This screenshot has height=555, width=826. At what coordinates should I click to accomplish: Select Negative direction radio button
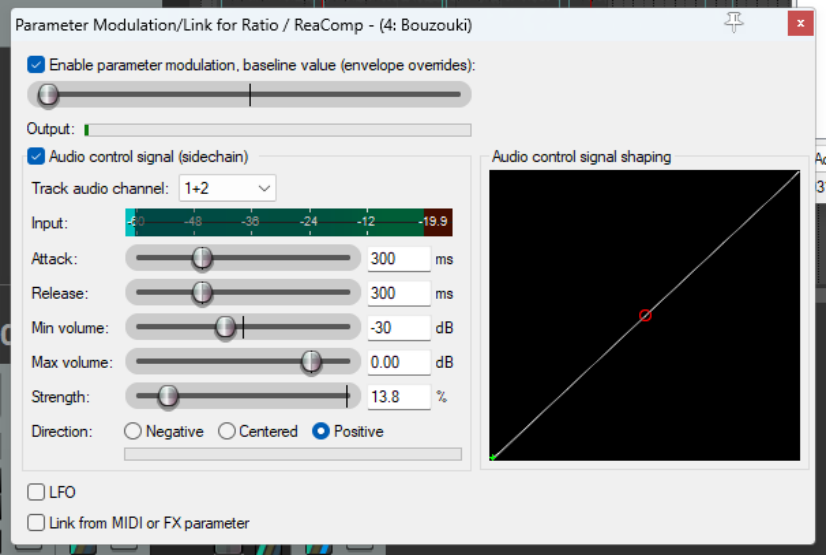[133, 431]
